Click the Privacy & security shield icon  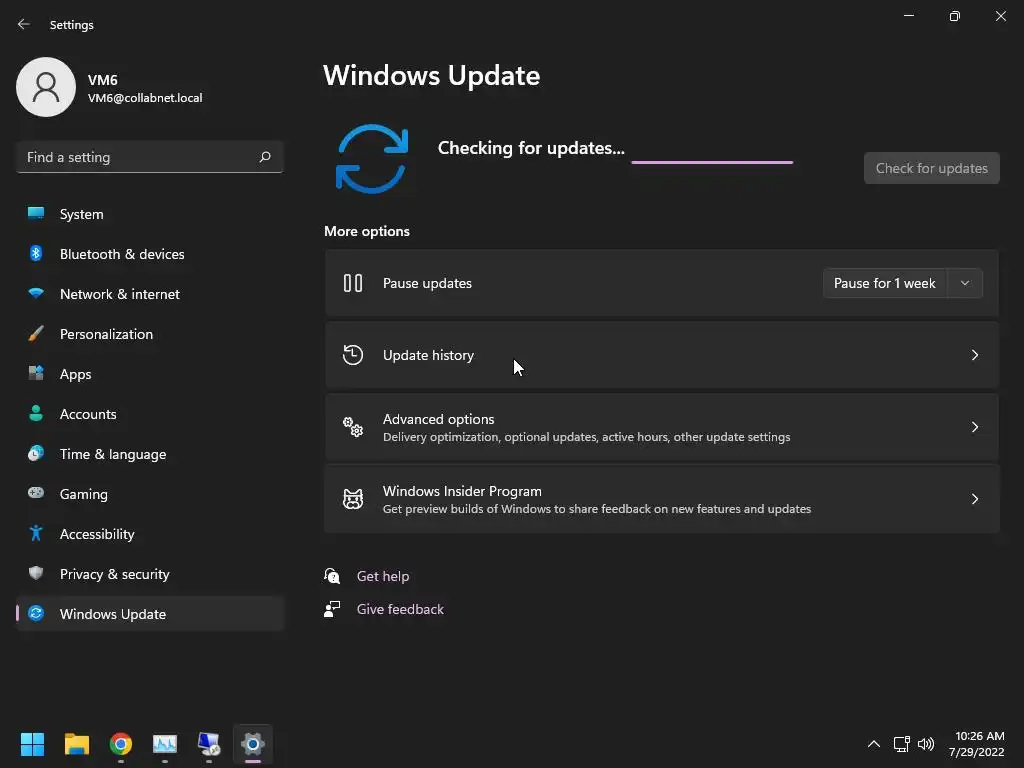pos(36,573)
